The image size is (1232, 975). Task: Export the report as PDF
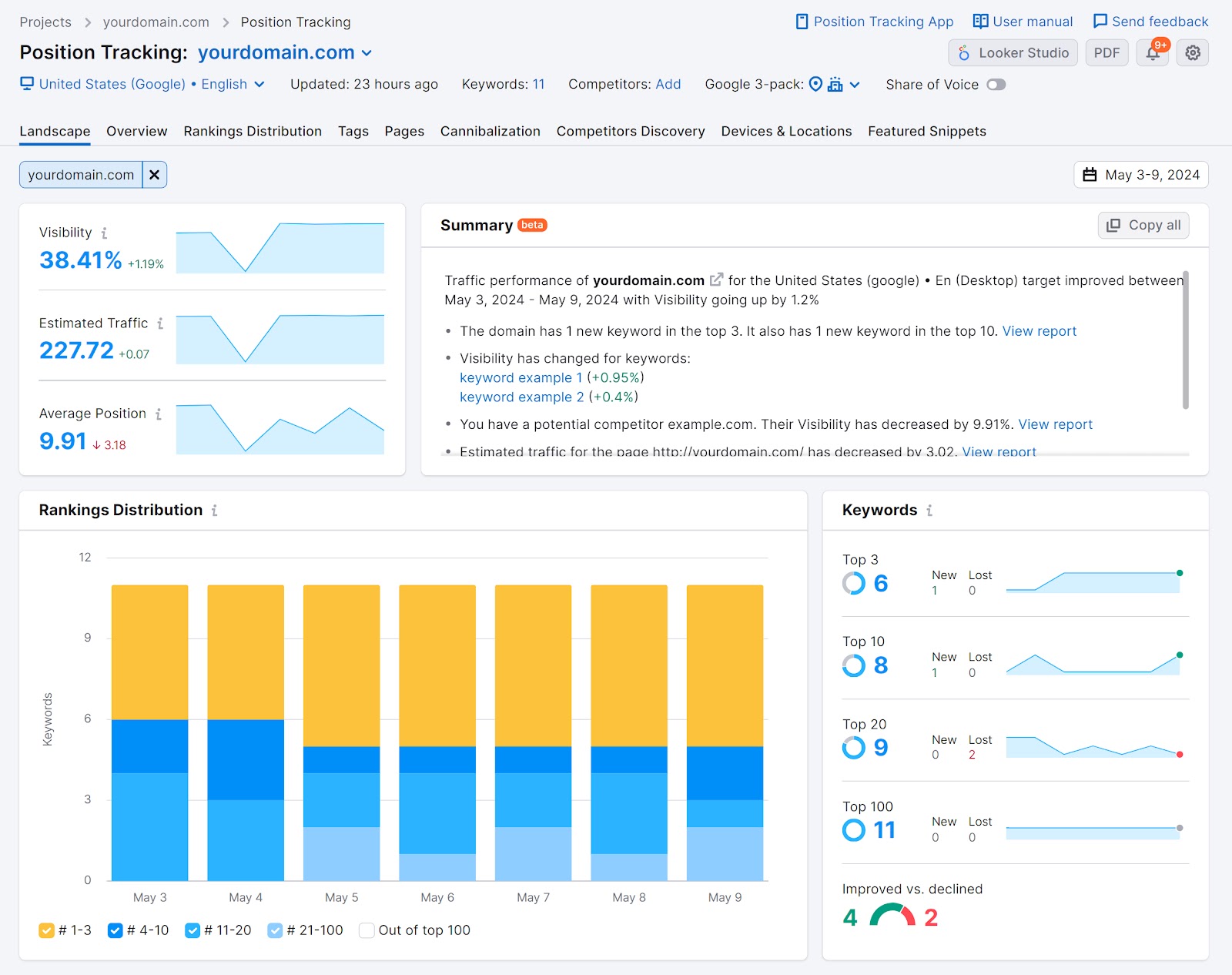(x=1106, y=52)
